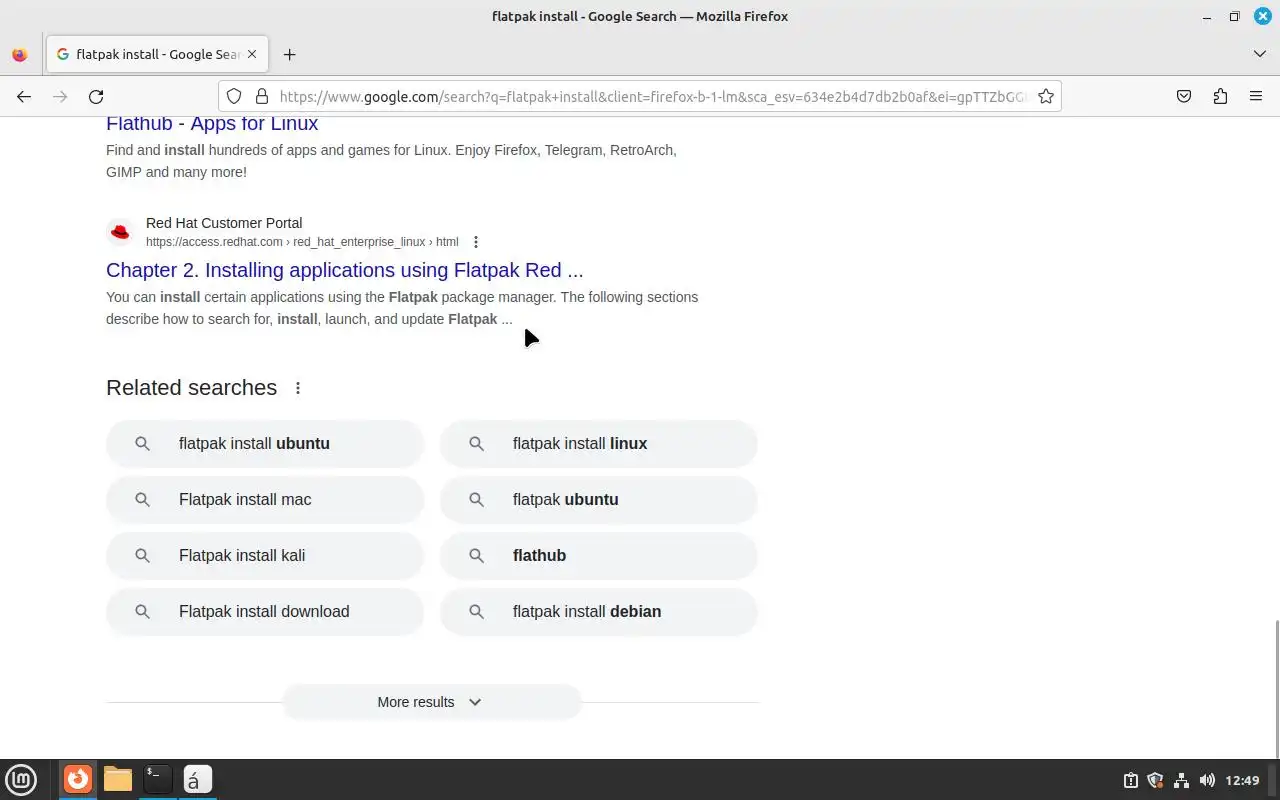Click Red Hat Customer Portal favicon
Screen dimensions: 1280x800
[120, 232]
